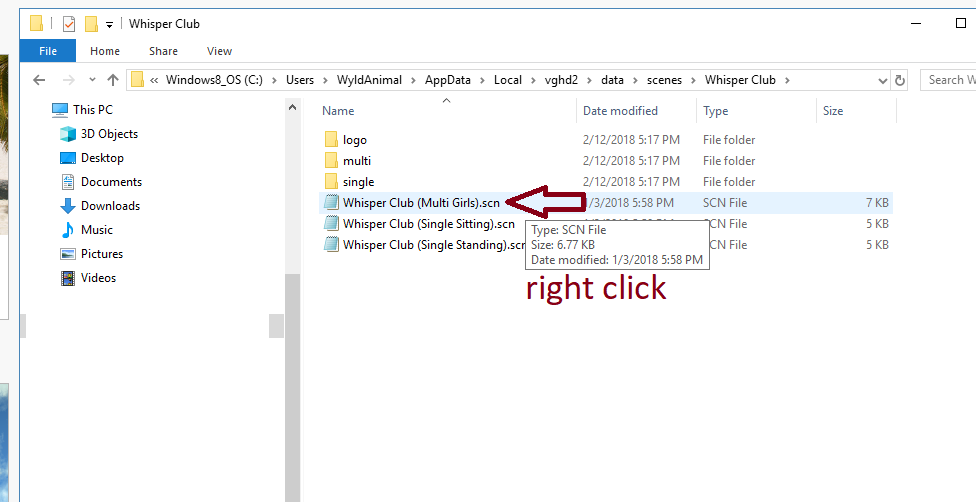Open the Share ribbon tab
This screenshot has width=976, height=502.
click(x=164, y=51)
